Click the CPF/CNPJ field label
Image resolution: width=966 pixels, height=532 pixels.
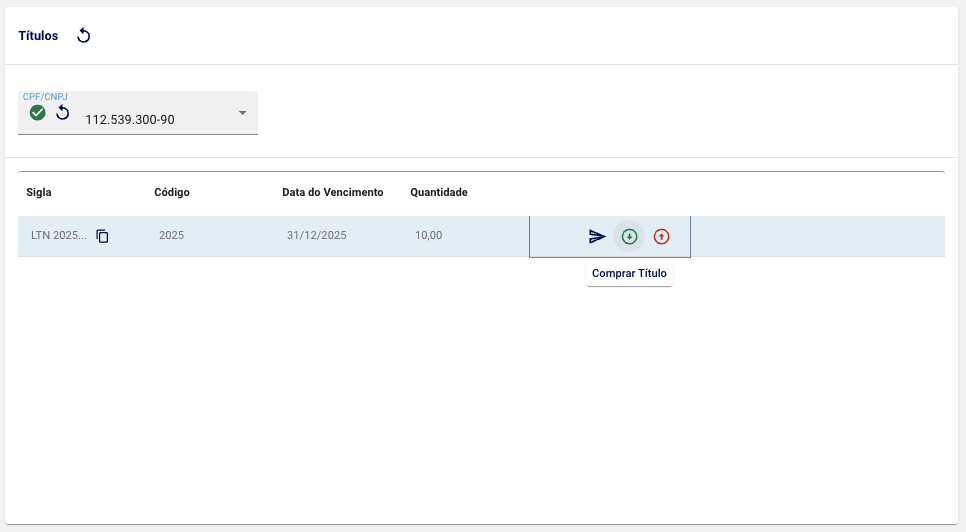click(x=45, y=97)
